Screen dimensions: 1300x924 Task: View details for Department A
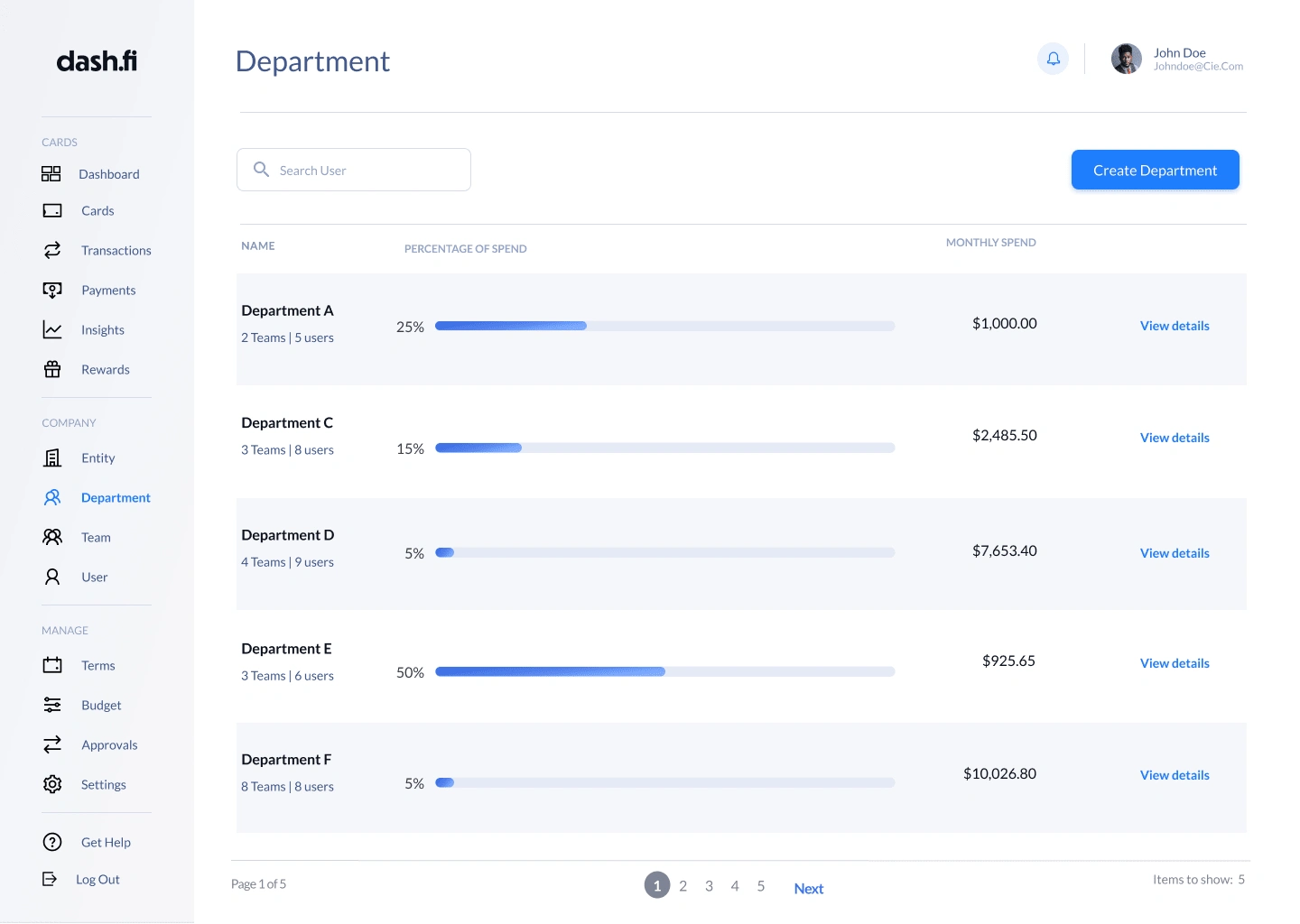tap(1175, 326)
